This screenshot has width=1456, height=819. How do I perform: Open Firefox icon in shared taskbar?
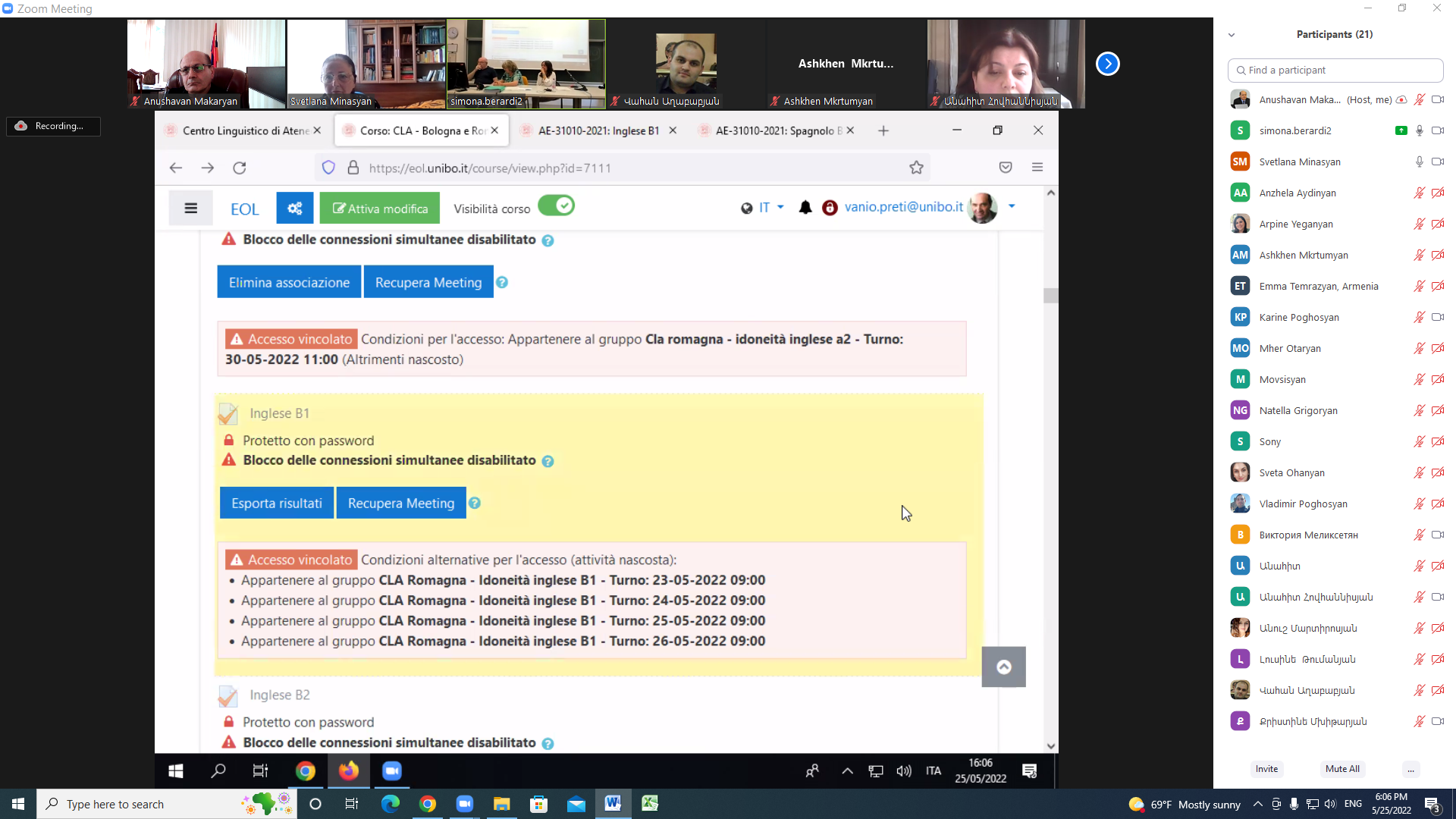pos(349,770)
